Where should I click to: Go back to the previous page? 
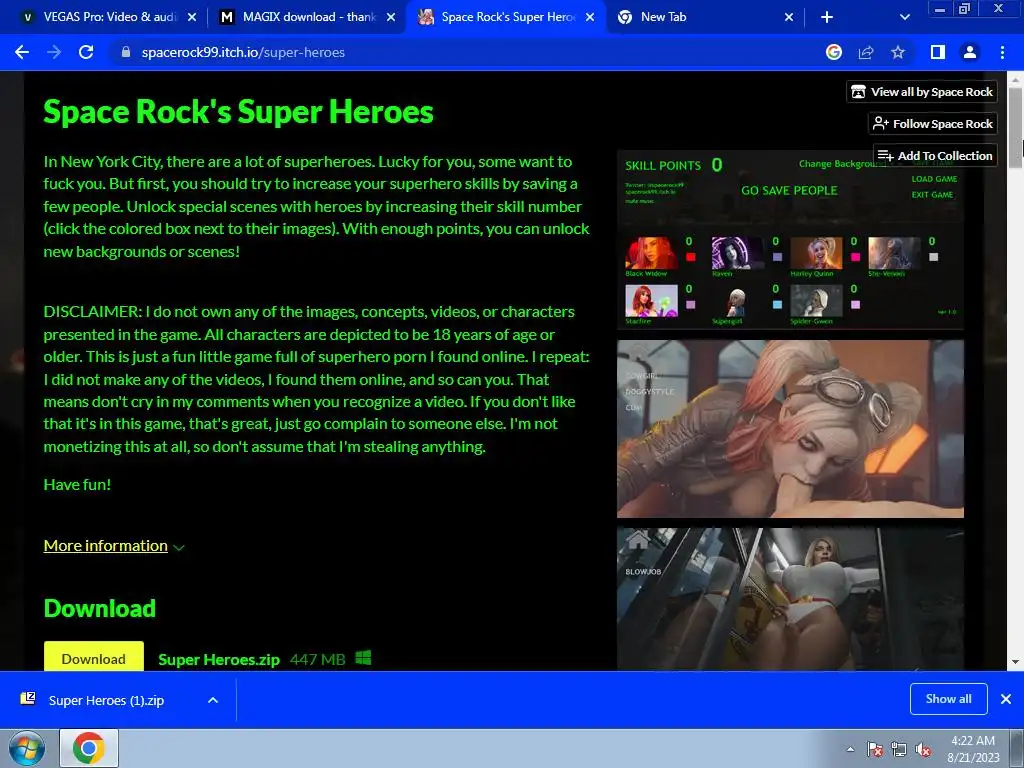click(22, 52)
